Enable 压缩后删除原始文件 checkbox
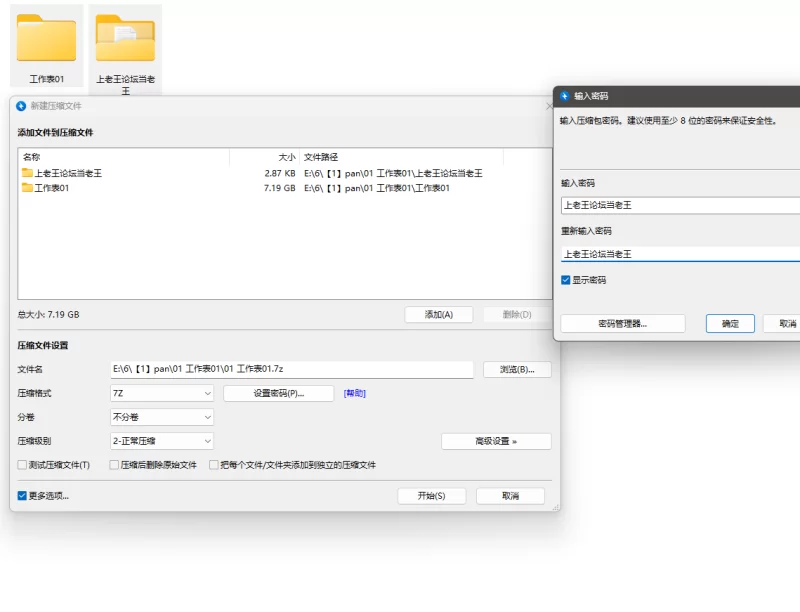The width and height of the screenshot is (800, 612). click(x=114, y=465)
